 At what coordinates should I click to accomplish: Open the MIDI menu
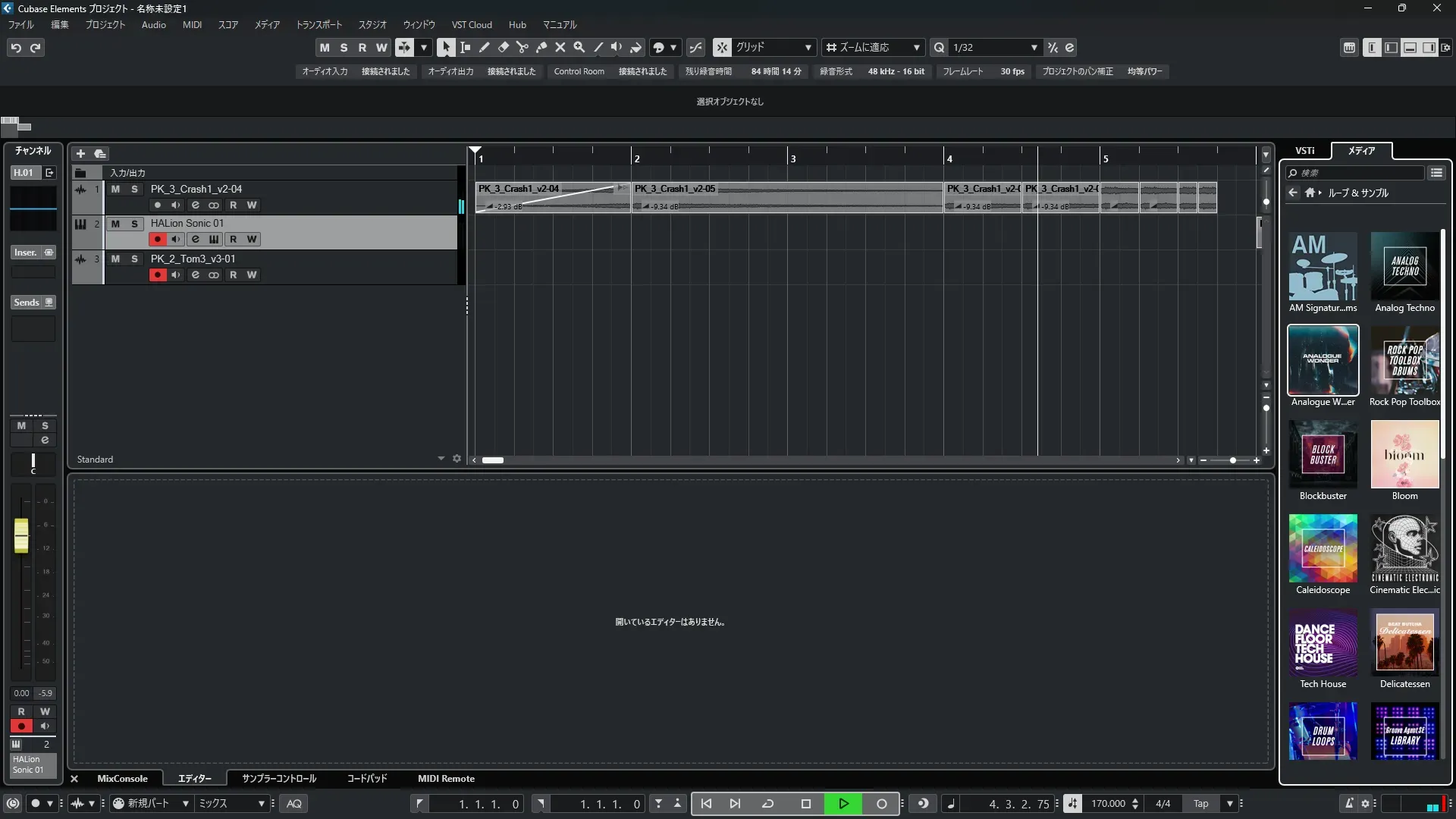[192, 24]
